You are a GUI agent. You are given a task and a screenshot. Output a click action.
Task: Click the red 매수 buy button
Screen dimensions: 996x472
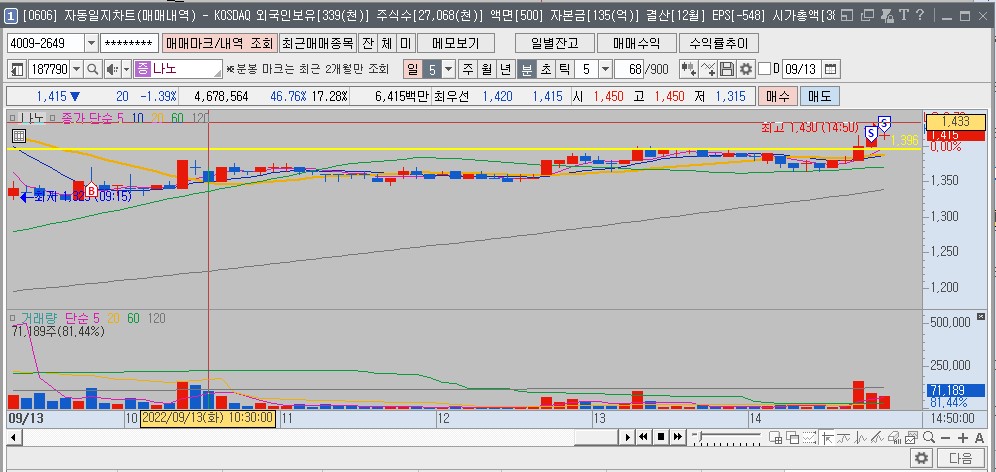point(777,97)
